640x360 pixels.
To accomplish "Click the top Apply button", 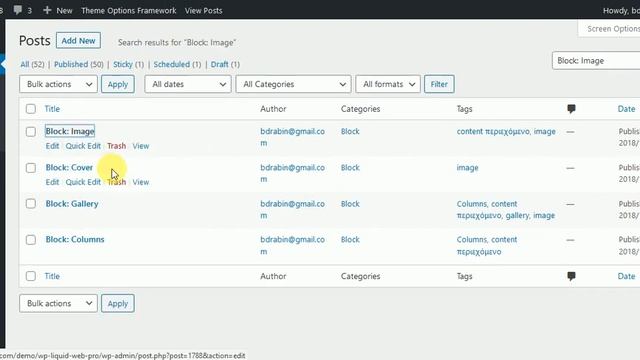I will click(118, 84).
